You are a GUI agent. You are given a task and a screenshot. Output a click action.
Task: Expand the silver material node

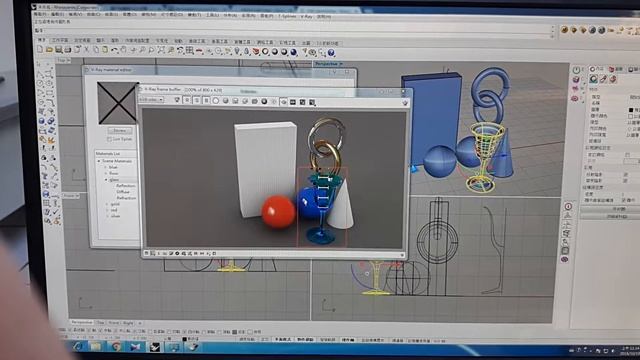[x=108, y=216]
